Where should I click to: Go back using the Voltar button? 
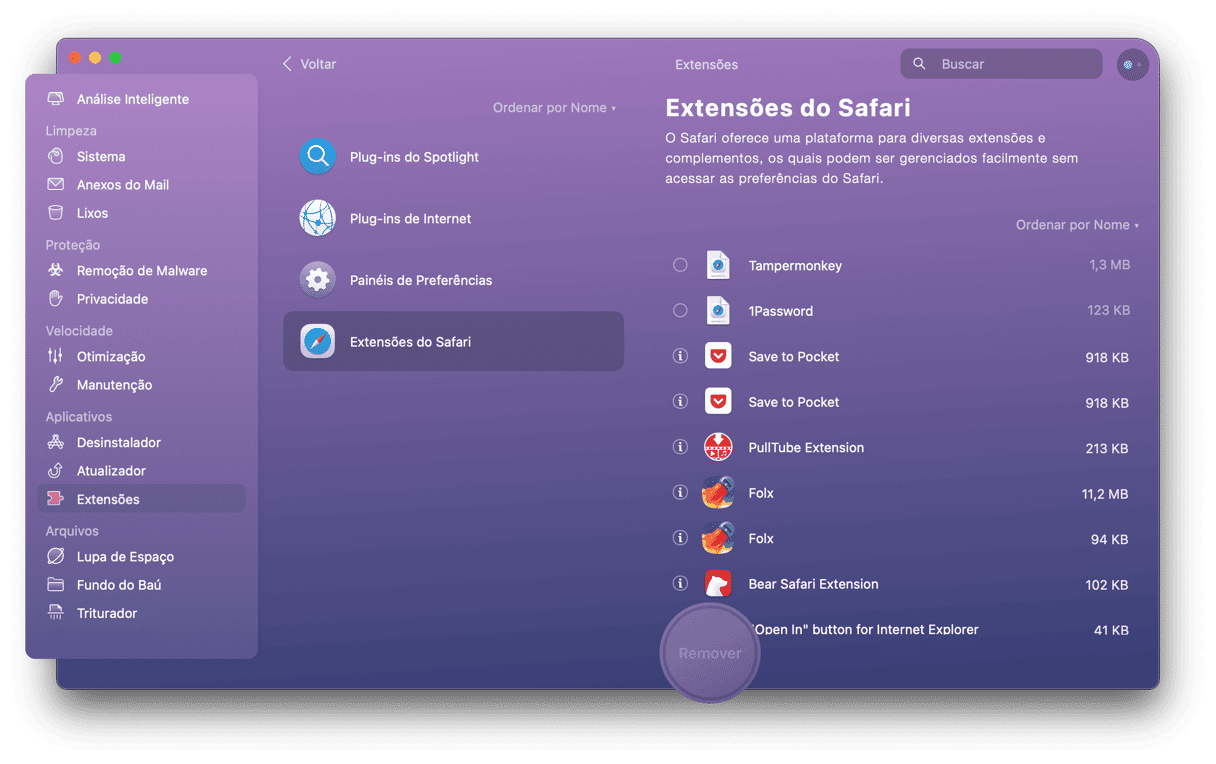pyautogui.click(x=309, y=64)
